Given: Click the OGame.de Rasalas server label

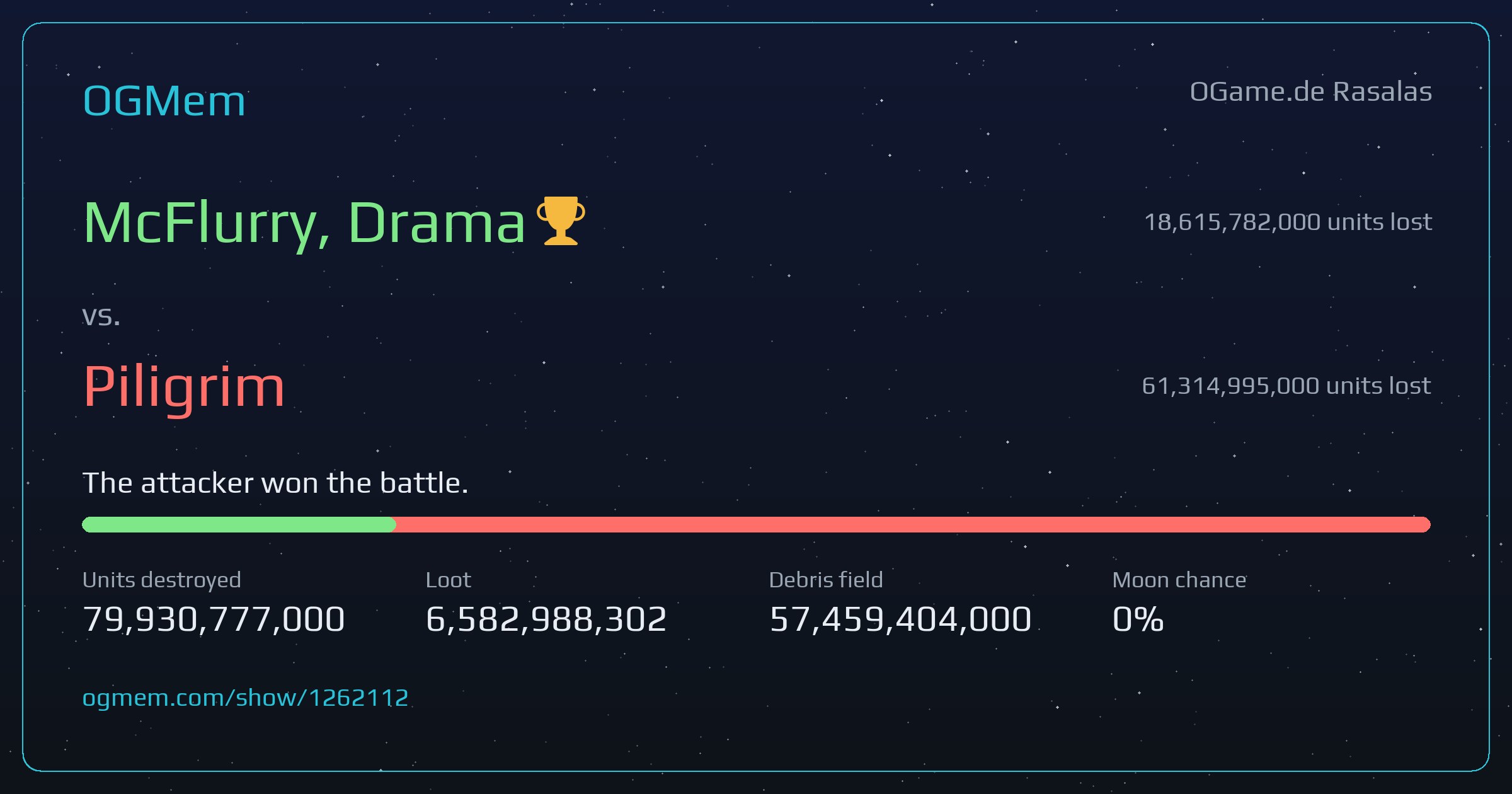Looking at the screenshot, I should (1311, 92).
